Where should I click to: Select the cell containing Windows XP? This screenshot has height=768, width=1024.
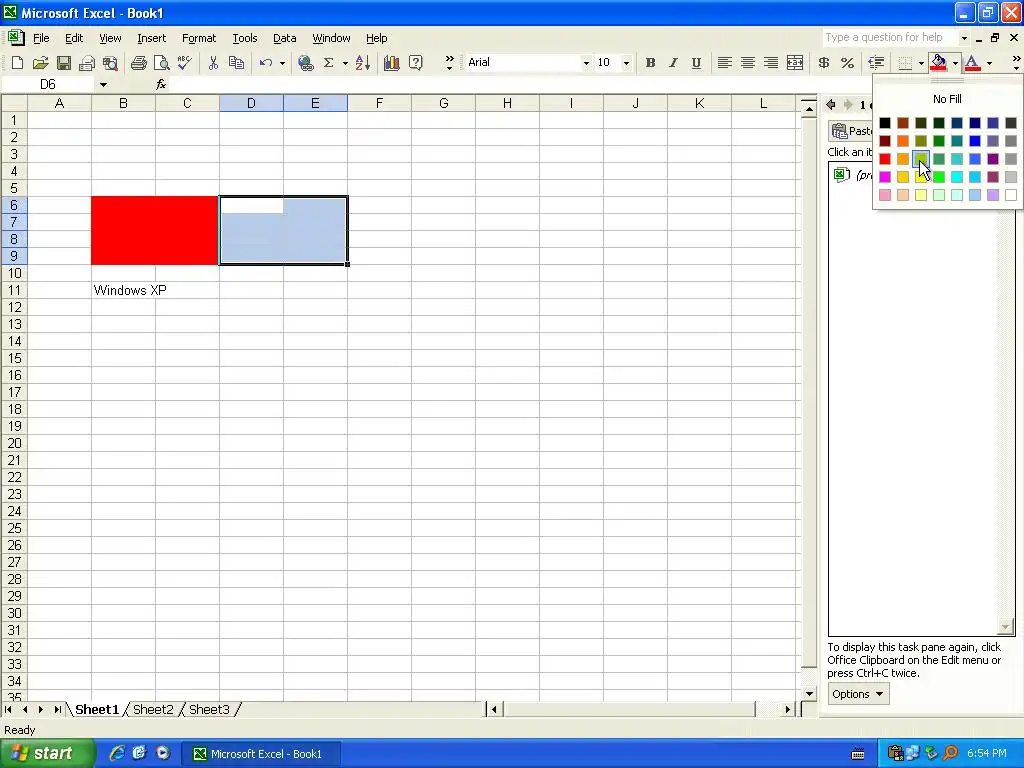123,290
